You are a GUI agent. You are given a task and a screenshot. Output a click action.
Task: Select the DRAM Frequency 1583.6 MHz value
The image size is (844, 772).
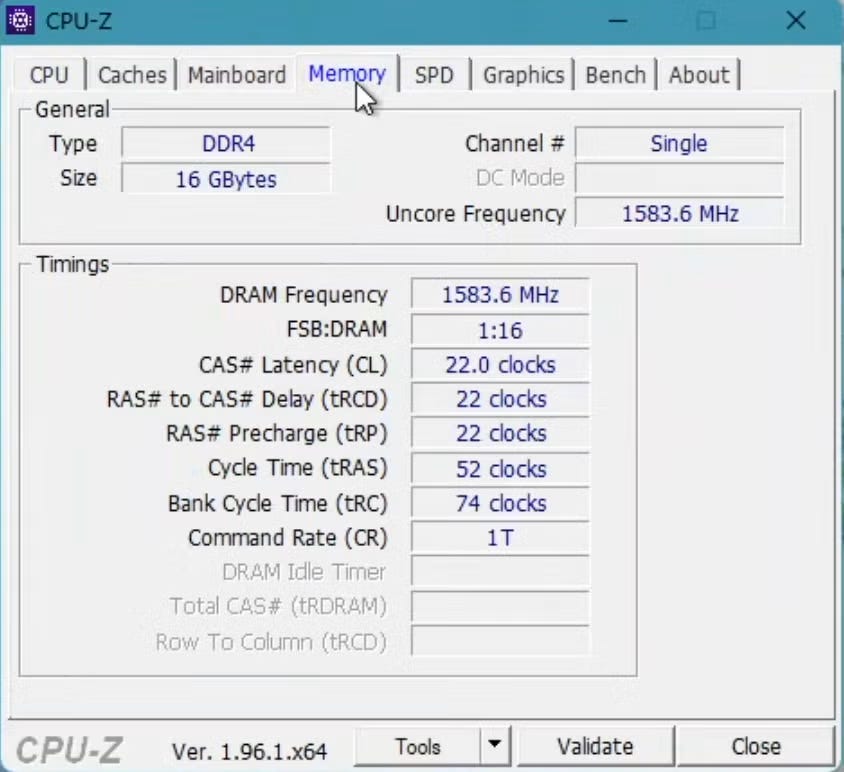pyautogui.click(x=500, y=294)
